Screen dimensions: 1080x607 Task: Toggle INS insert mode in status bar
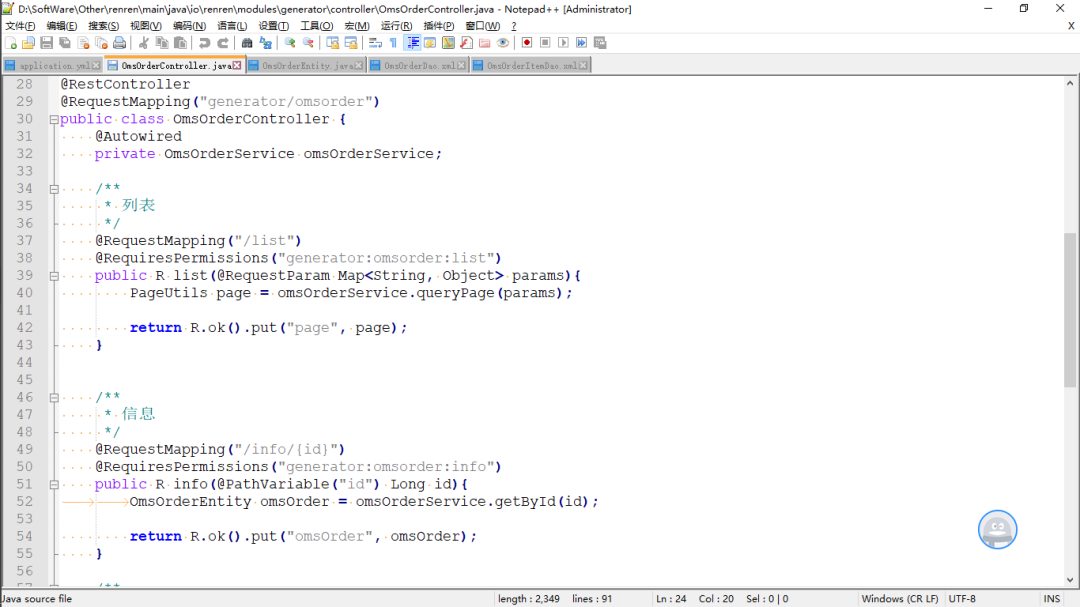tap(1051, 599)
